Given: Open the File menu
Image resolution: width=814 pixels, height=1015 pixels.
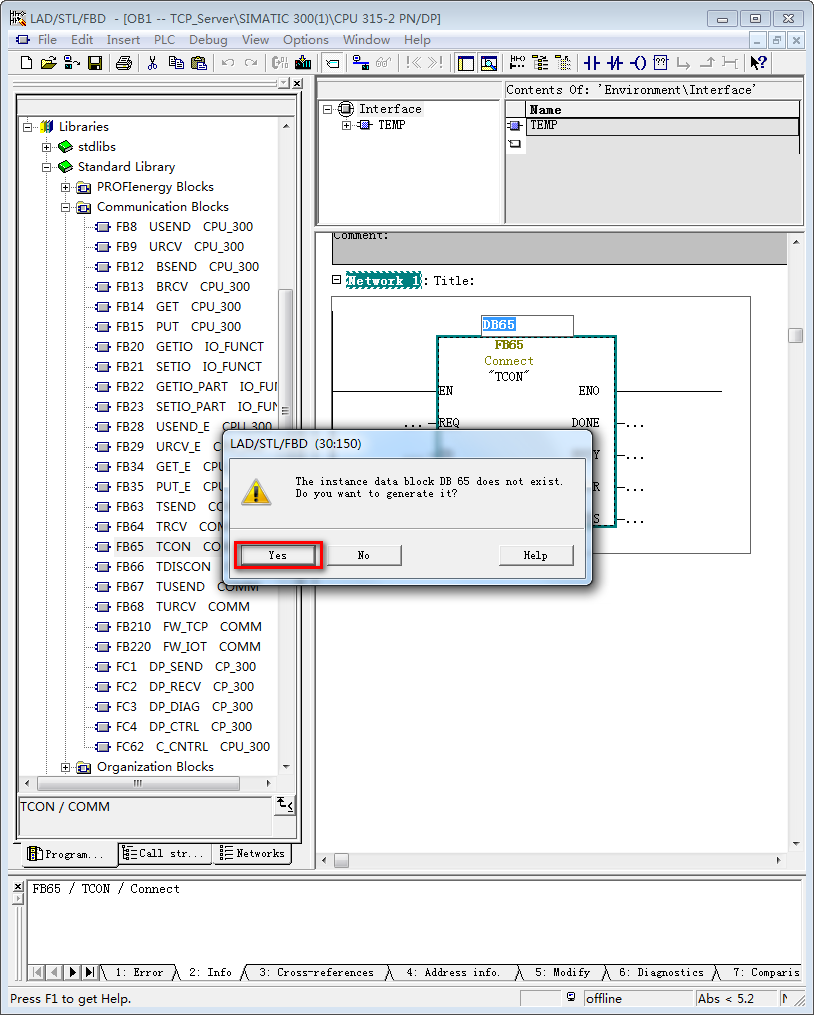Looking at the screenshot, I should pos(47,39).
